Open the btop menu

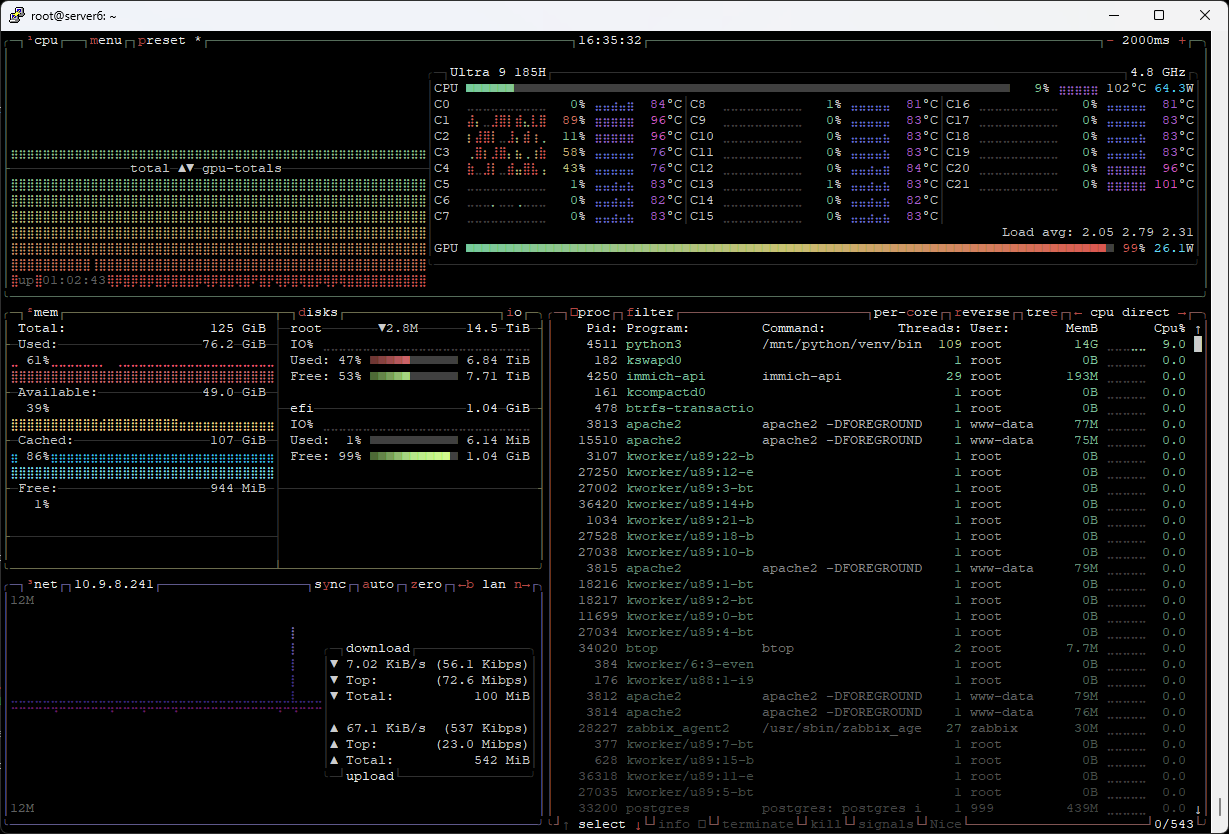pos(106,41)
